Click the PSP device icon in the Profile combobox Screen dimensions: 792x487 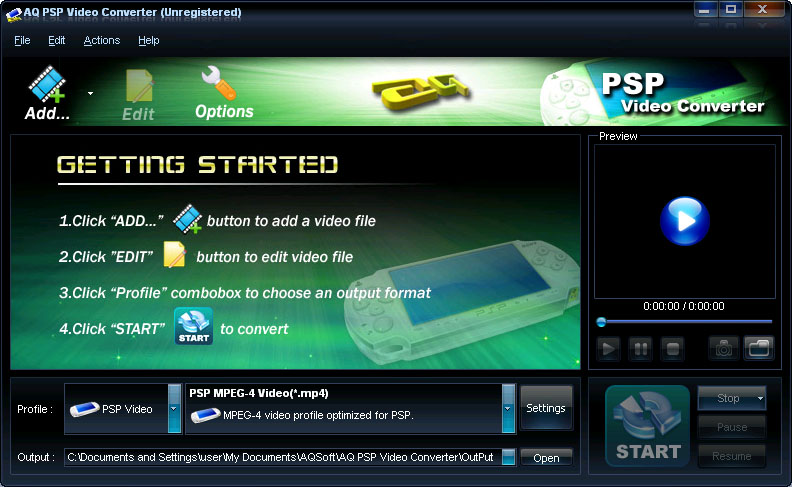pos(84,409)
